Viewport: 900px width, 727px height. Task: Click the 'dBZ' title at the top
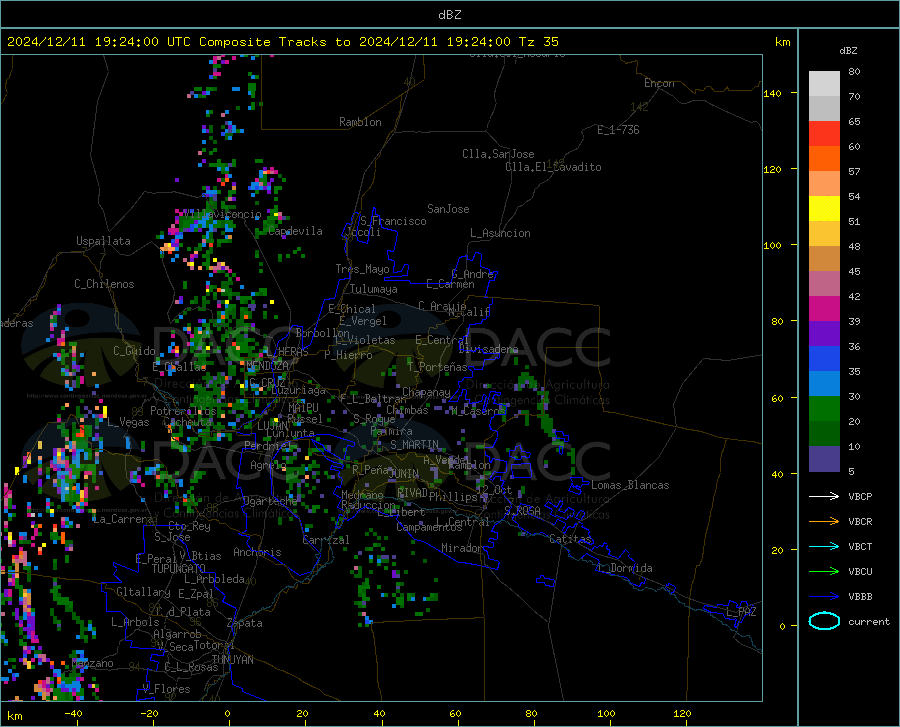click(449, 15)
